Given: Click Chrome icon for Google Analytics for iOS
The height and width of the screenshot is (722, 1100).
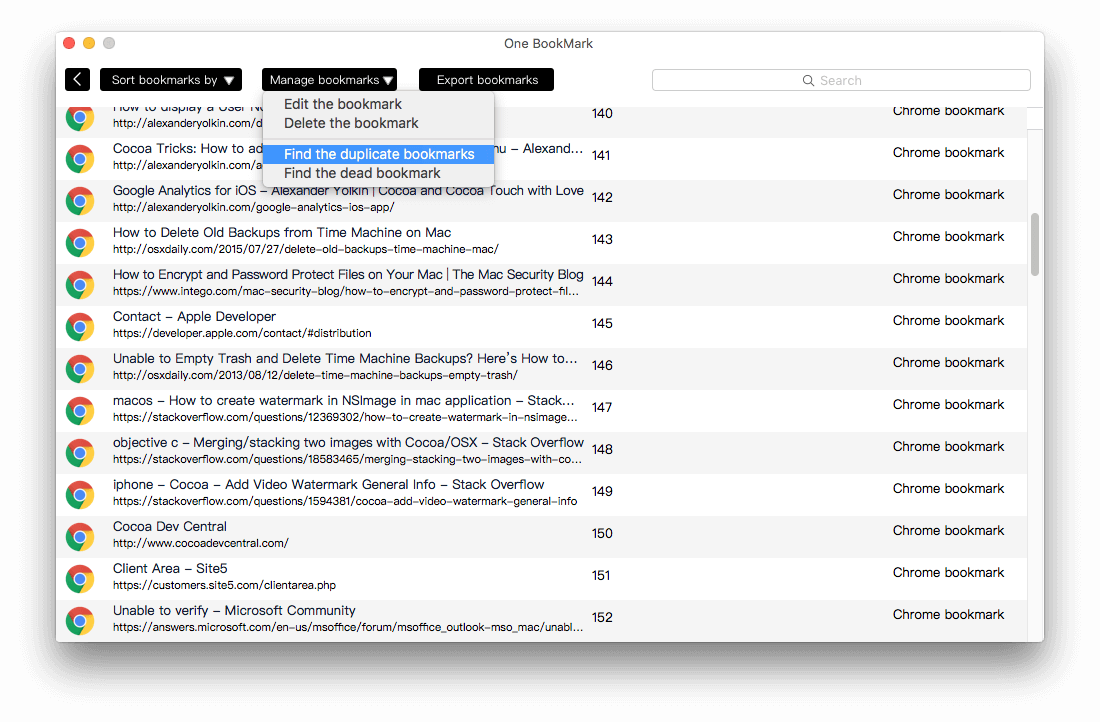Looking at the screenshot, I should pyautogui.click(x=80, y=201).
